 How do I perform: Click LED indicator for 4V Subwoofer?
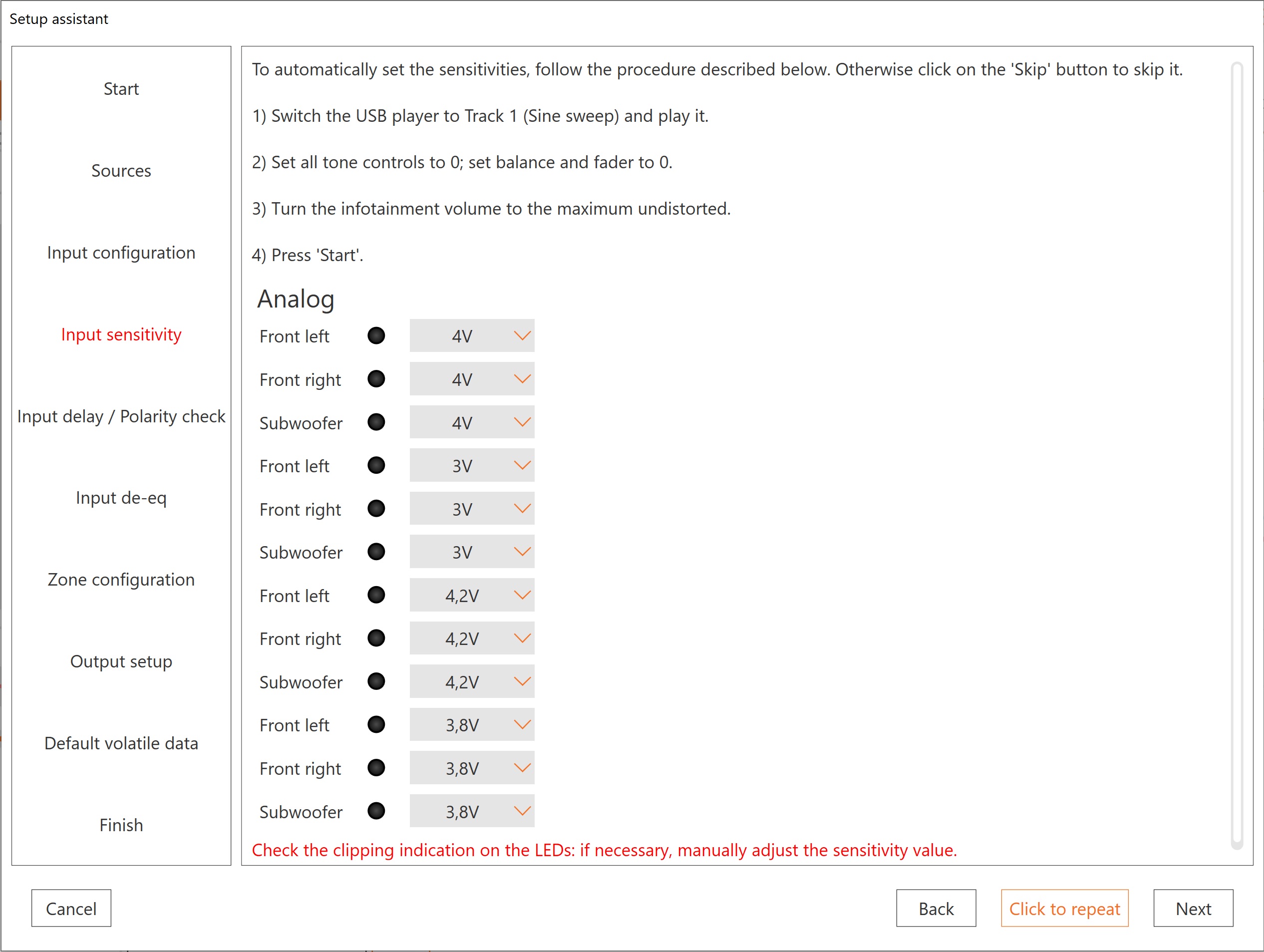point(376,422)
